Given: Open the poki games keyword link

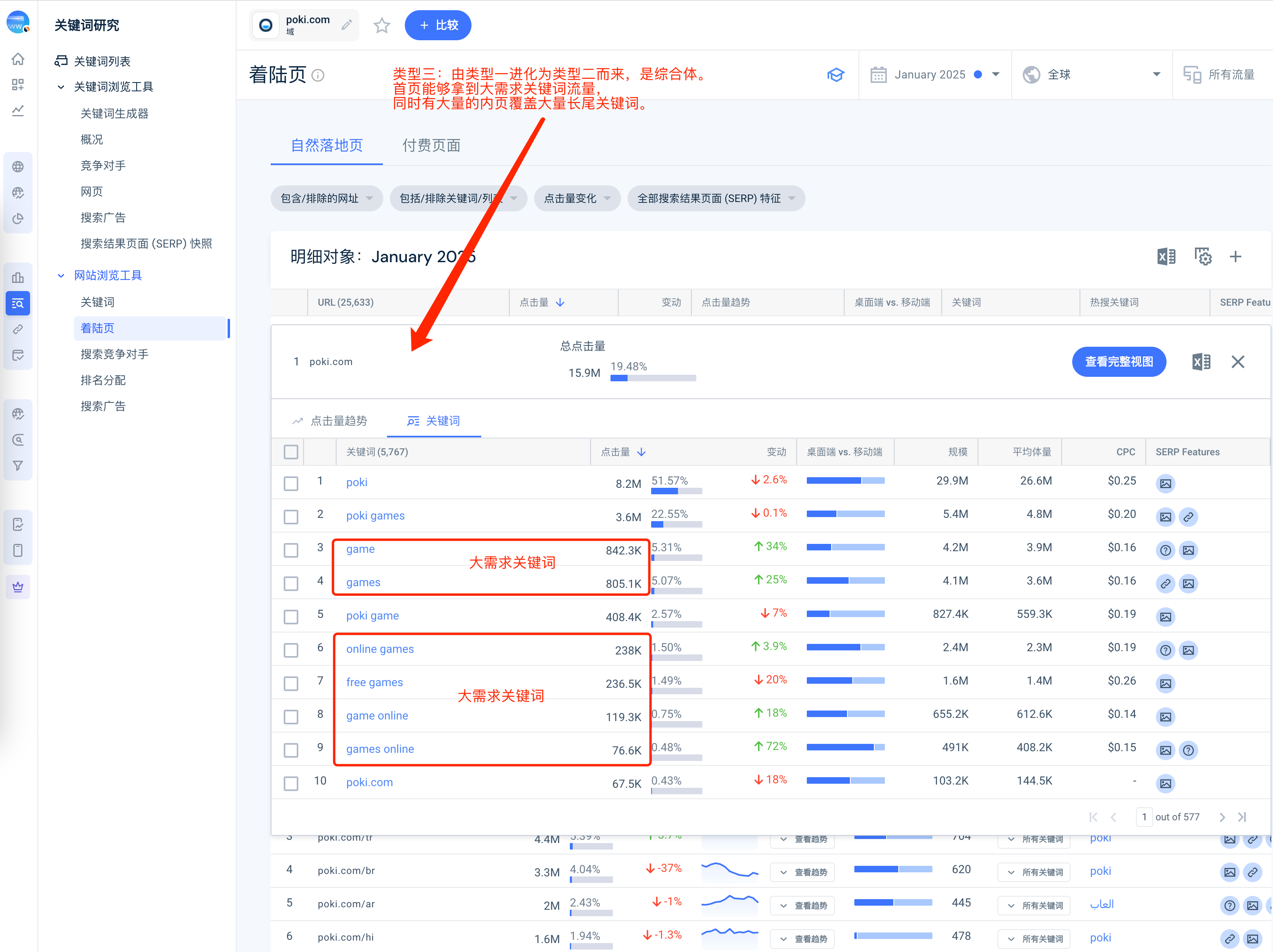Looking at the screenshot, I should (375, 516).
